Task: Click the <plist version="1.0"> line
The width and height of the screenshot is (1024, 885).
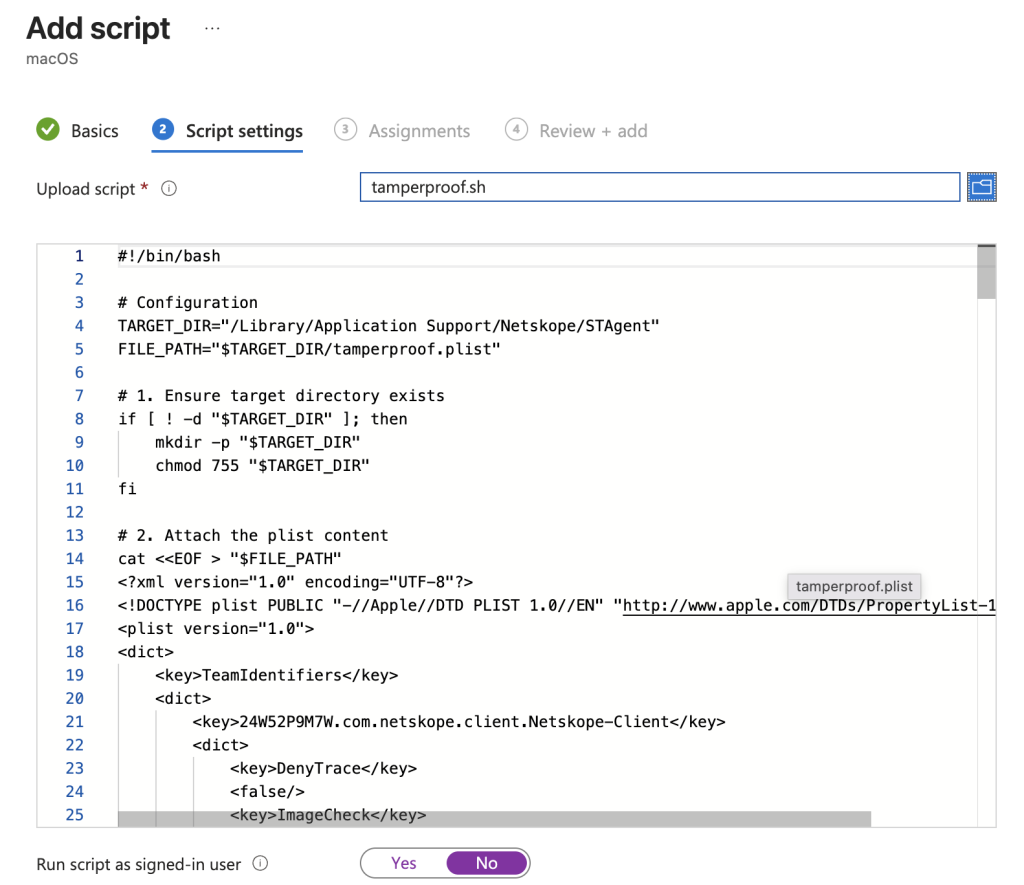Action: (216, 629)
